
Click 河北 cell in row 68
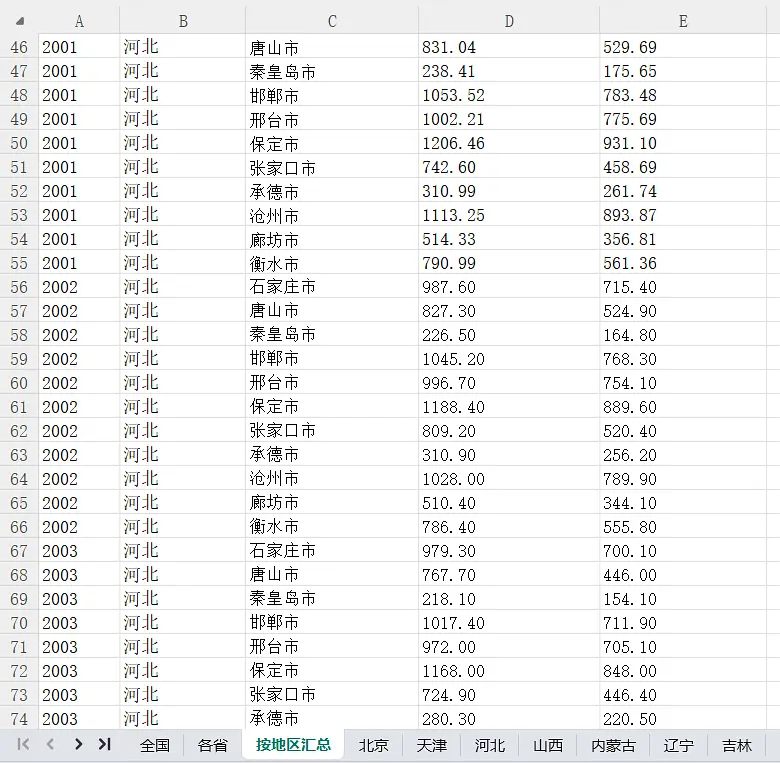coord(183,575)
